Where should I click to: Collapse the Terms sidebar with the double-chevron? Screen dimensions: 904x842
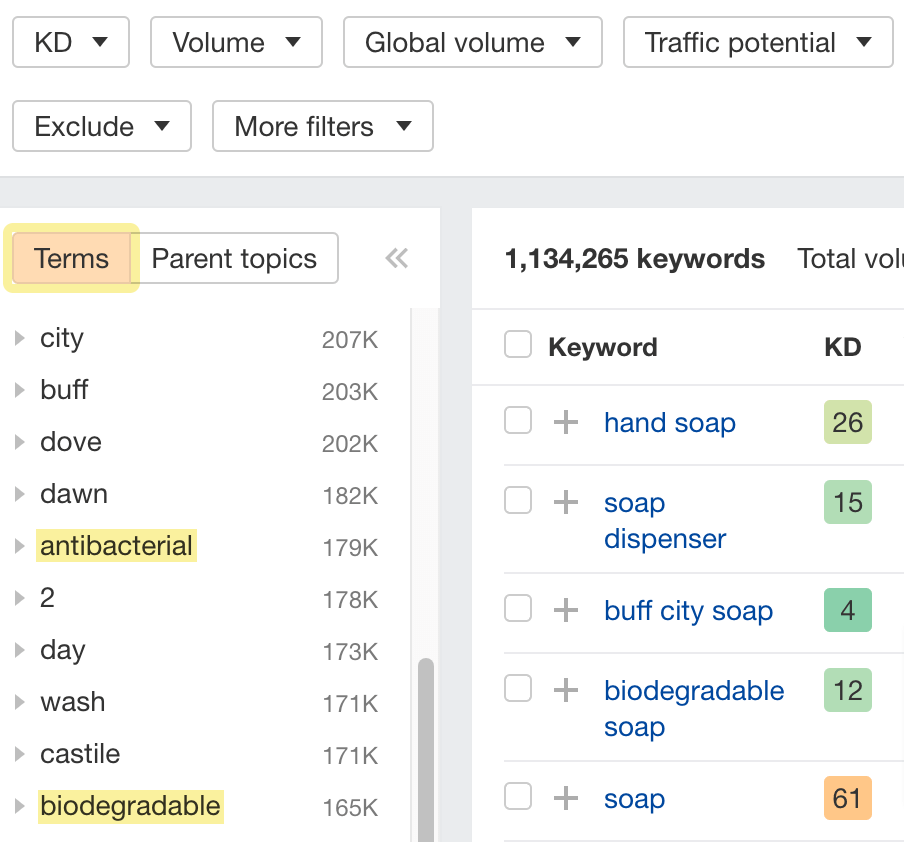click(x=397, y=258)
